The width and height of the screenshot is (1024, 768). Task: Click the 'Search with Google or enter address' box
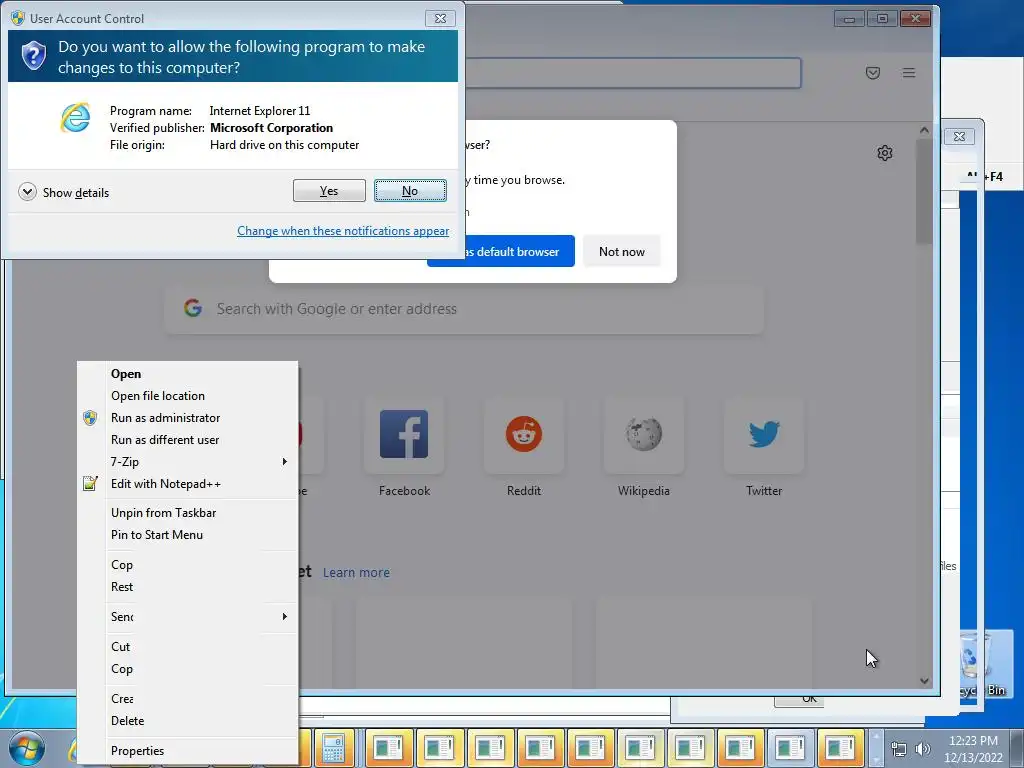464,309
